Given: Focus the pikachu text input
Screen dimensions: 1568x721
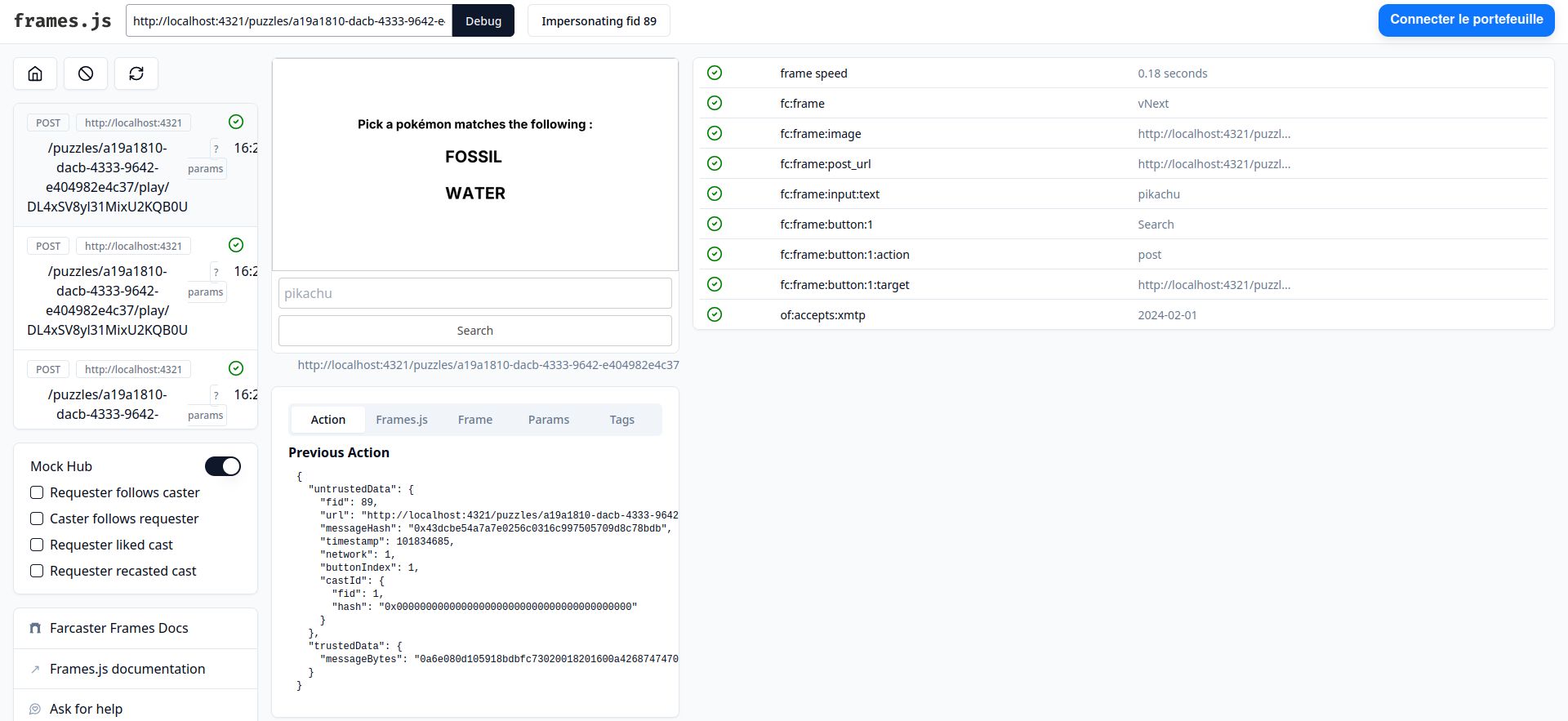Looking at the screenshot, I should (475, 293).
